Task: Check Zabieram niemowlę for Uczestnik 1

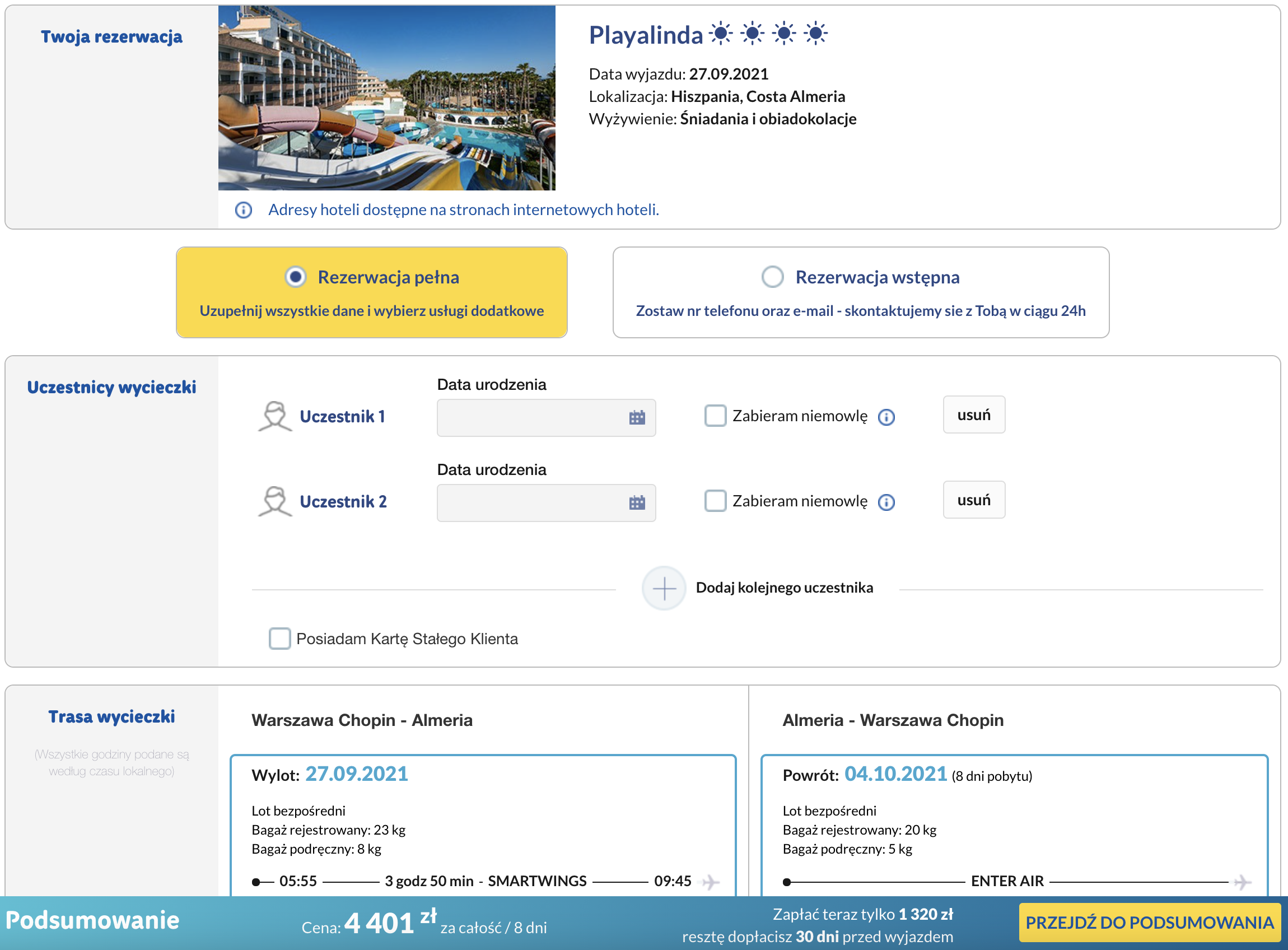Action: 715,416
